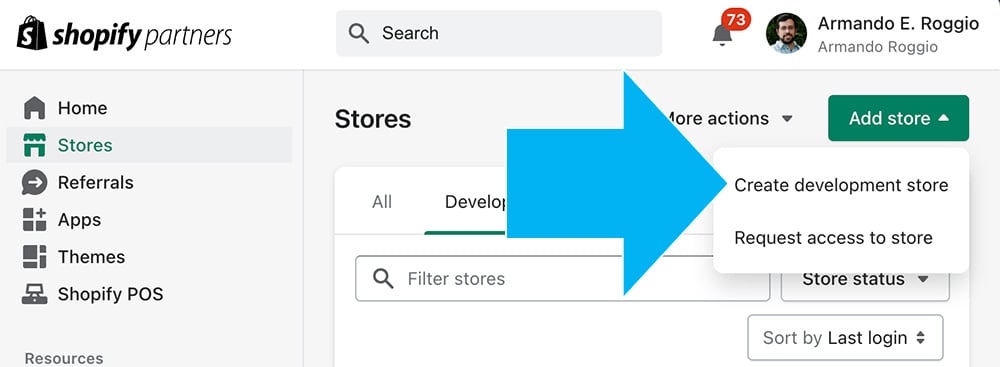The height and width of the screenshot is (367, 1000).
Task: Open the More actions dropdown
Action: pyautogui.click(x=727, y=119)
